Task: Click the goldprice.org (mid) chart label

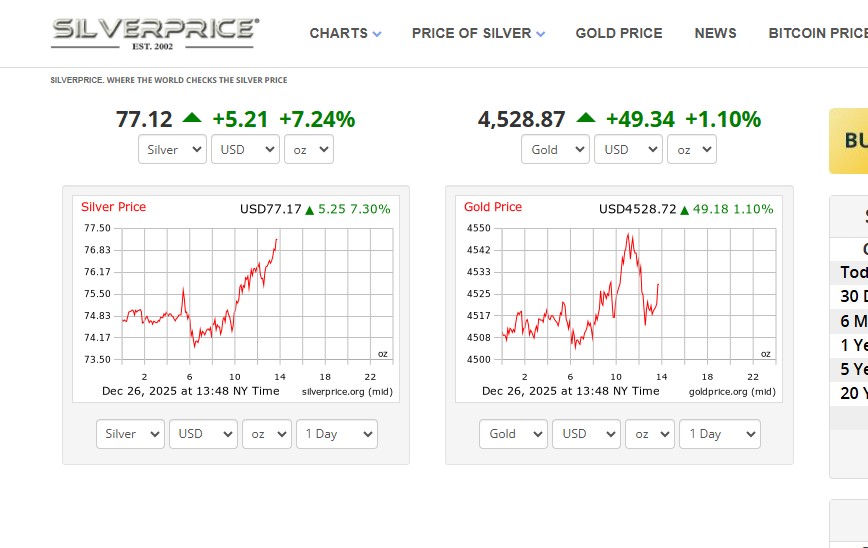Action: coord(732,392)
